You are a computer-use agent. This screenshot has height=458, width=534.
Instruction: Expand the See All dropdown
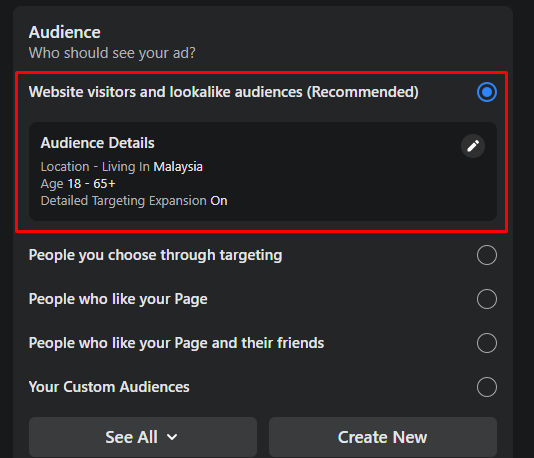point(143,437)
